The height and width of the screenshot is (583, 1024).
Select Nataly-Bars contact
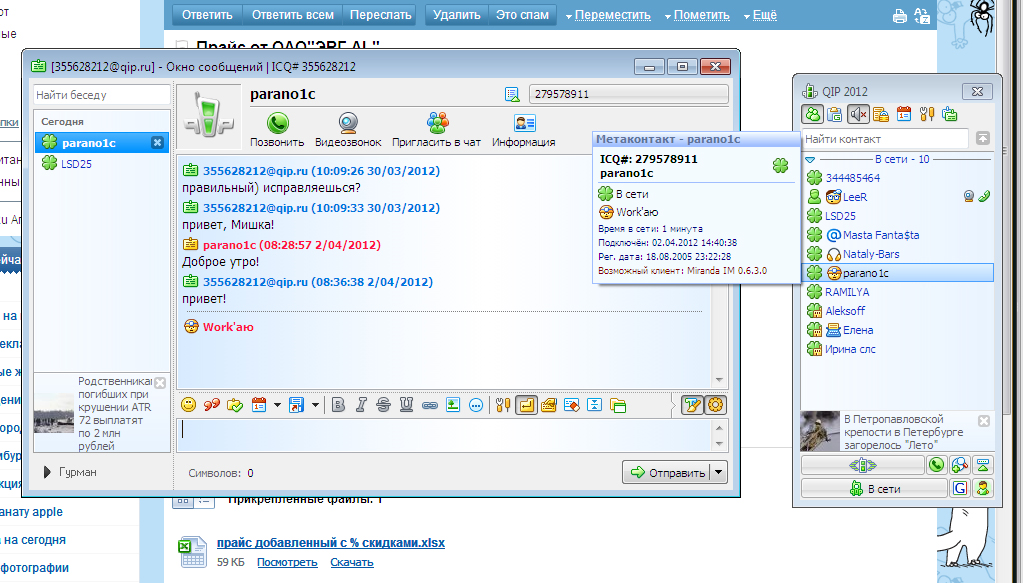[898, 254]
